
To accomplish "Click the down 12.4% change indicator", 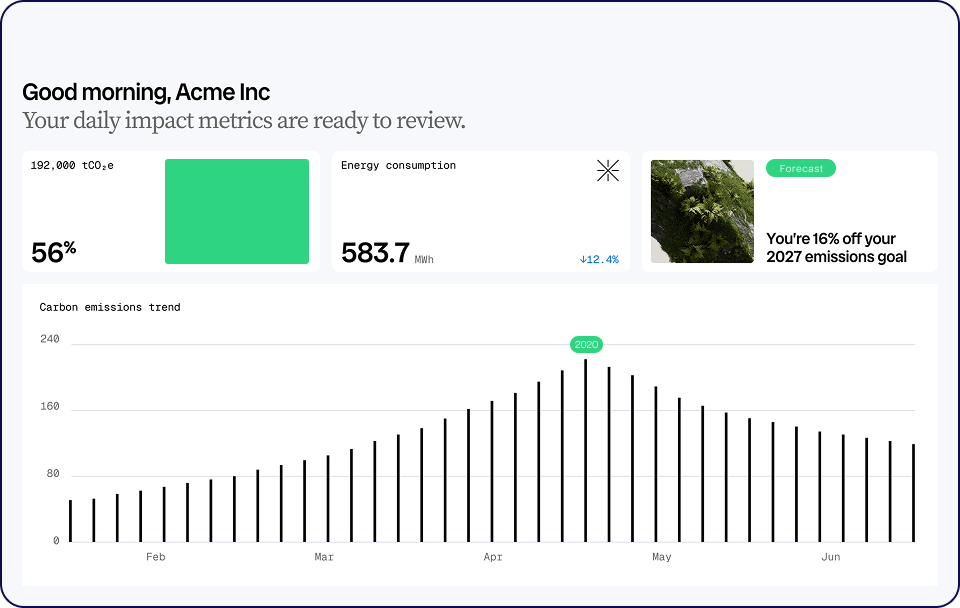I will point(599,260).
